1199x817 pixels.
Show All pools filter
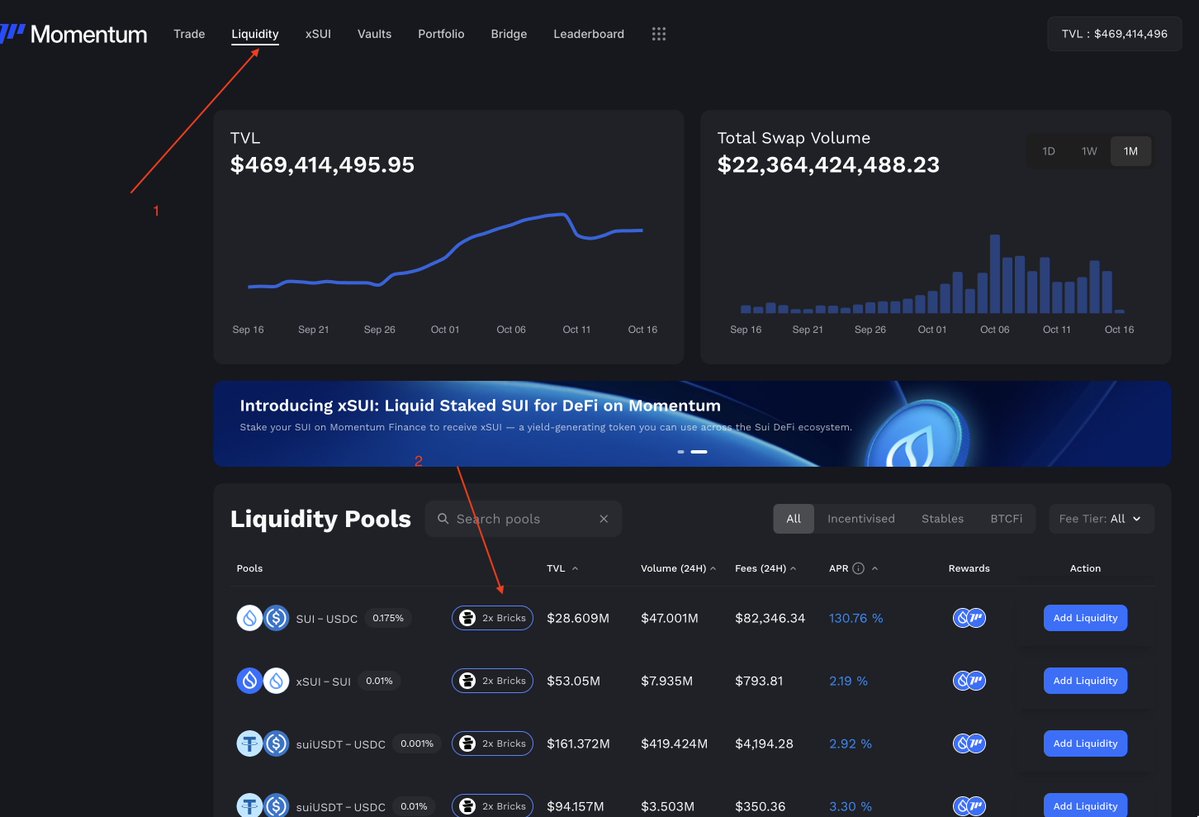[794, 519]
